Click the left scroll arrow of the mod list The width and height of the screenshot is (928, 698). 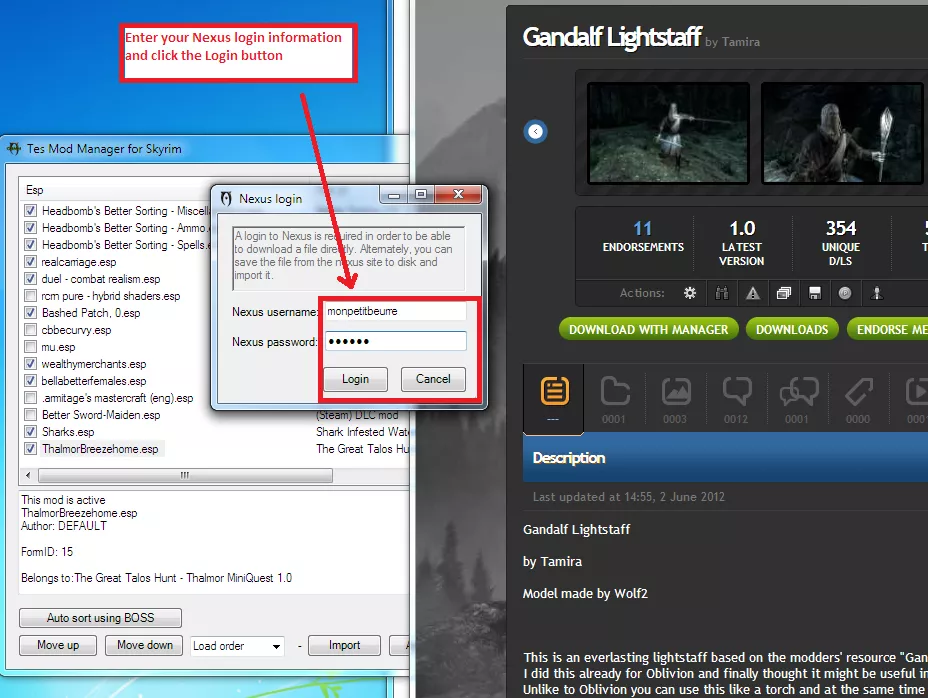click(28, 475)
